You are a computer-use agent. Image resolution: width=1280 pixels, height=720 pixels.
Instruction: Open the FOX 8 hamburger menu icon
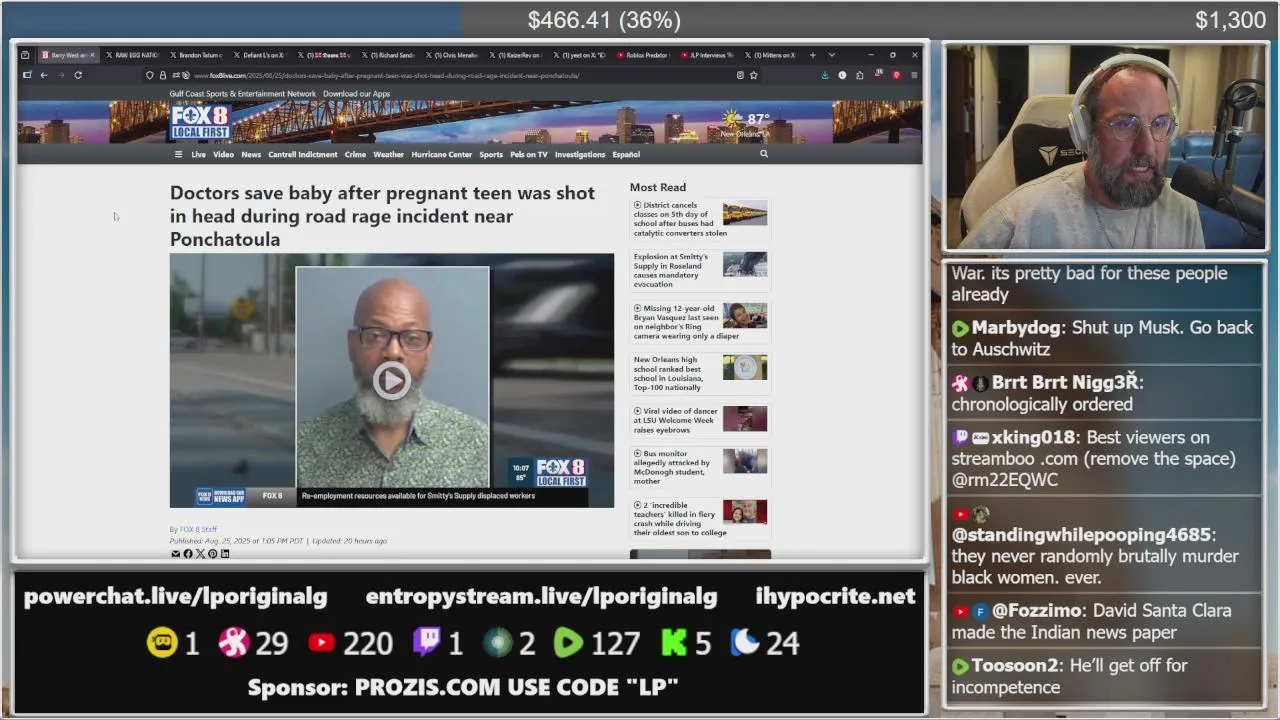178,154
